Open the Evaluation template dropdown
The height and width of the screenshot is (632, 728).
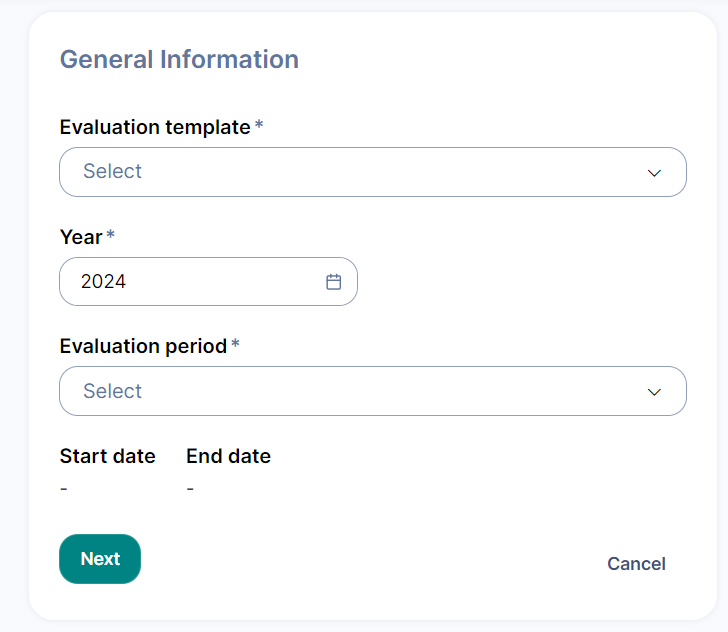pyautogui.click(x=372, y=172)
